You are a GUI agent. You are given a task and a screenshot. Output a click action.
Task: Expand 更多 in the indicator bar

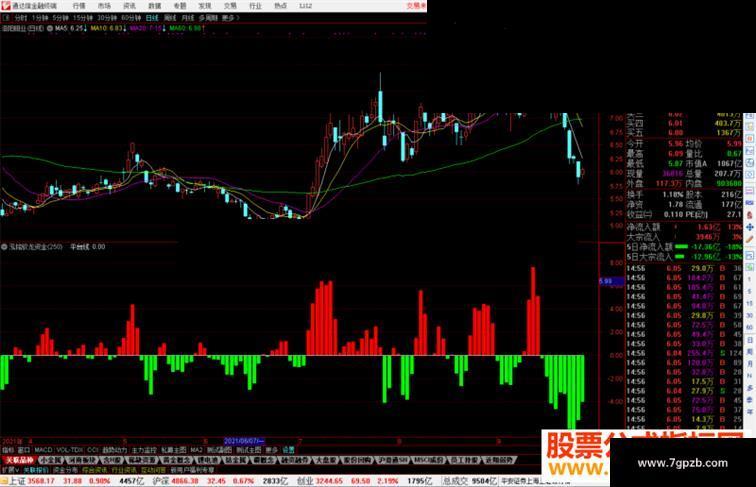coord(272,450)
